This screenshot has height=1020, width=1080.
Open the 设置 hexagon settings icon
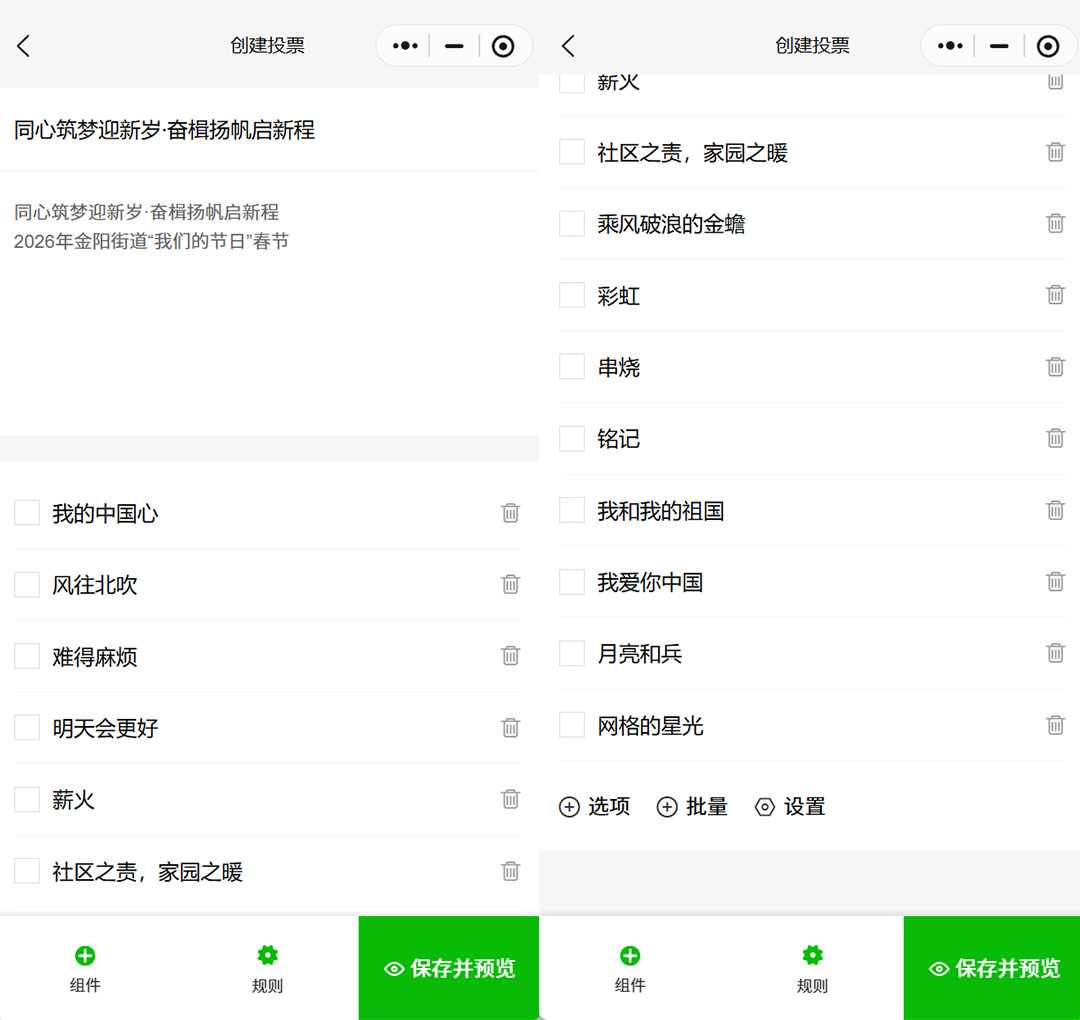pyautogui.click(x=765, y=807)
